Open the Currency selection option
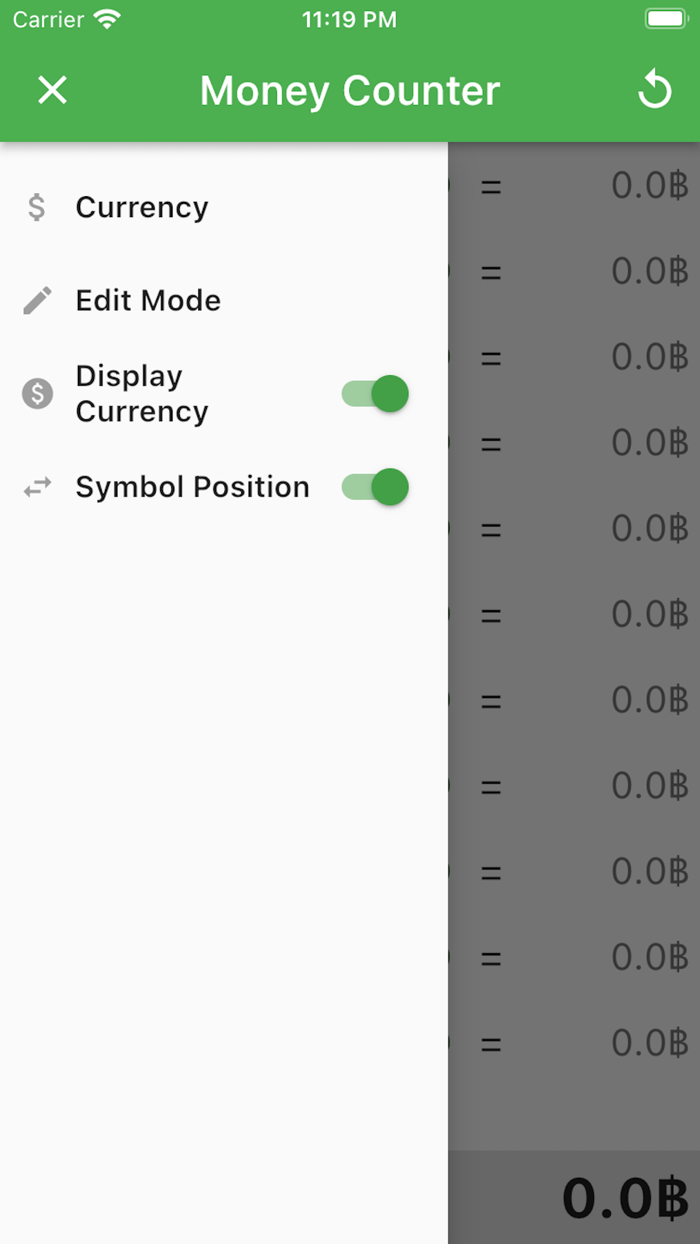Image resolution: width=700 pixels, height=1244 pixels. 141,207
